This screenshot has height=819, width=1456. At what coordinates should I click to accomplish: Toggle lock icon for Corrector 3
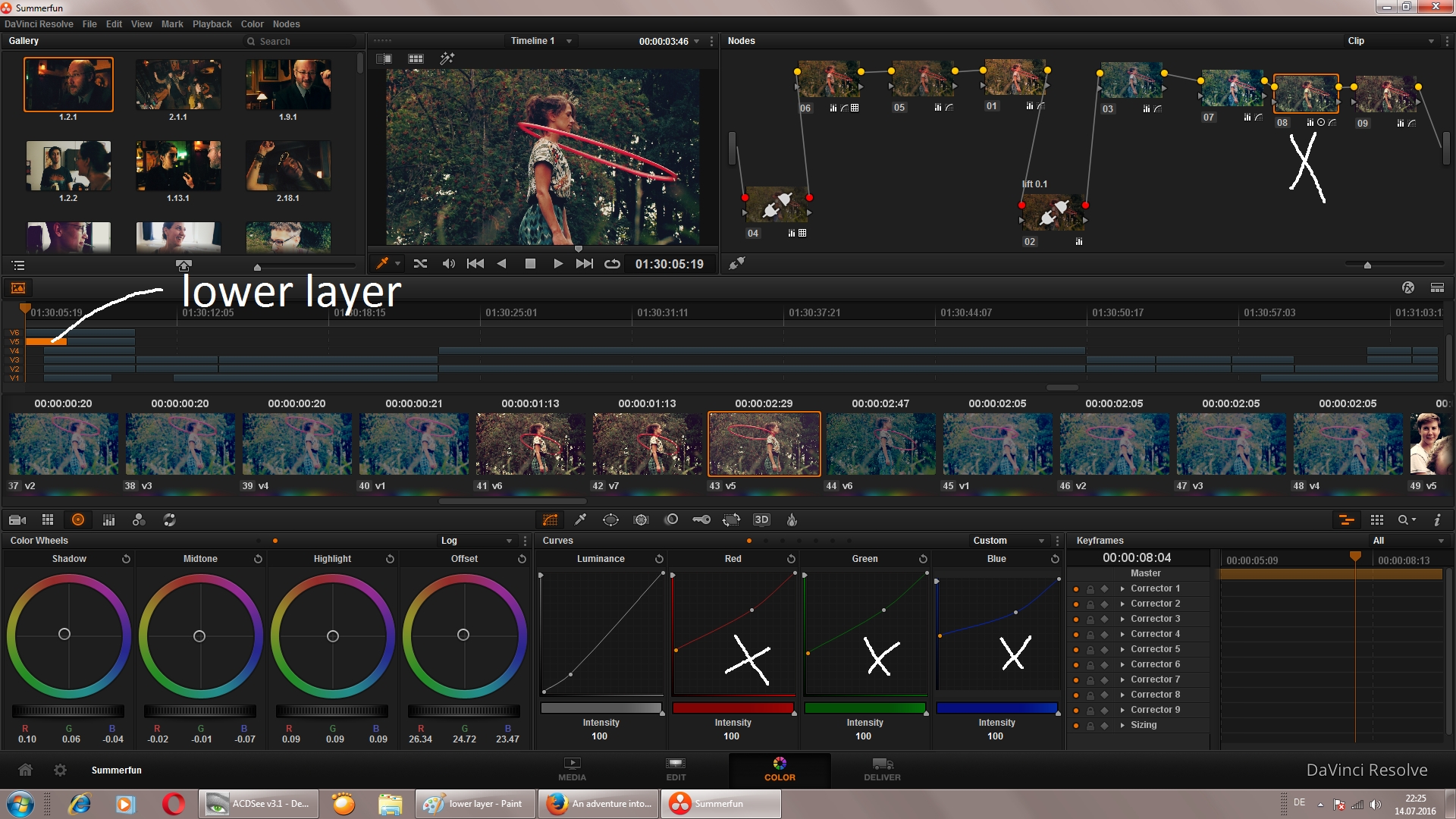(x=1090, y=620)
